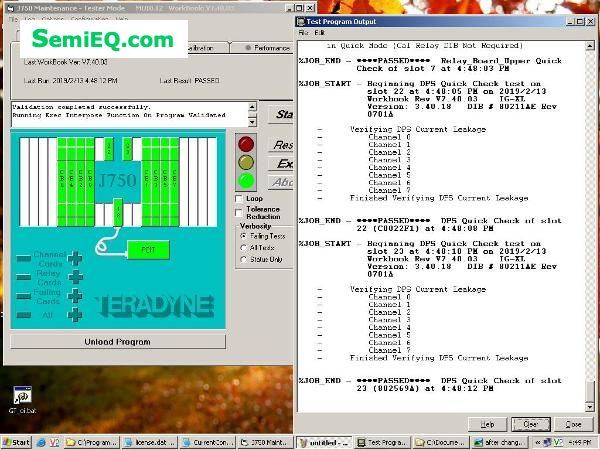
Task: Switch to CurrentCon taskbar item
Action: (x=207, y=443)
